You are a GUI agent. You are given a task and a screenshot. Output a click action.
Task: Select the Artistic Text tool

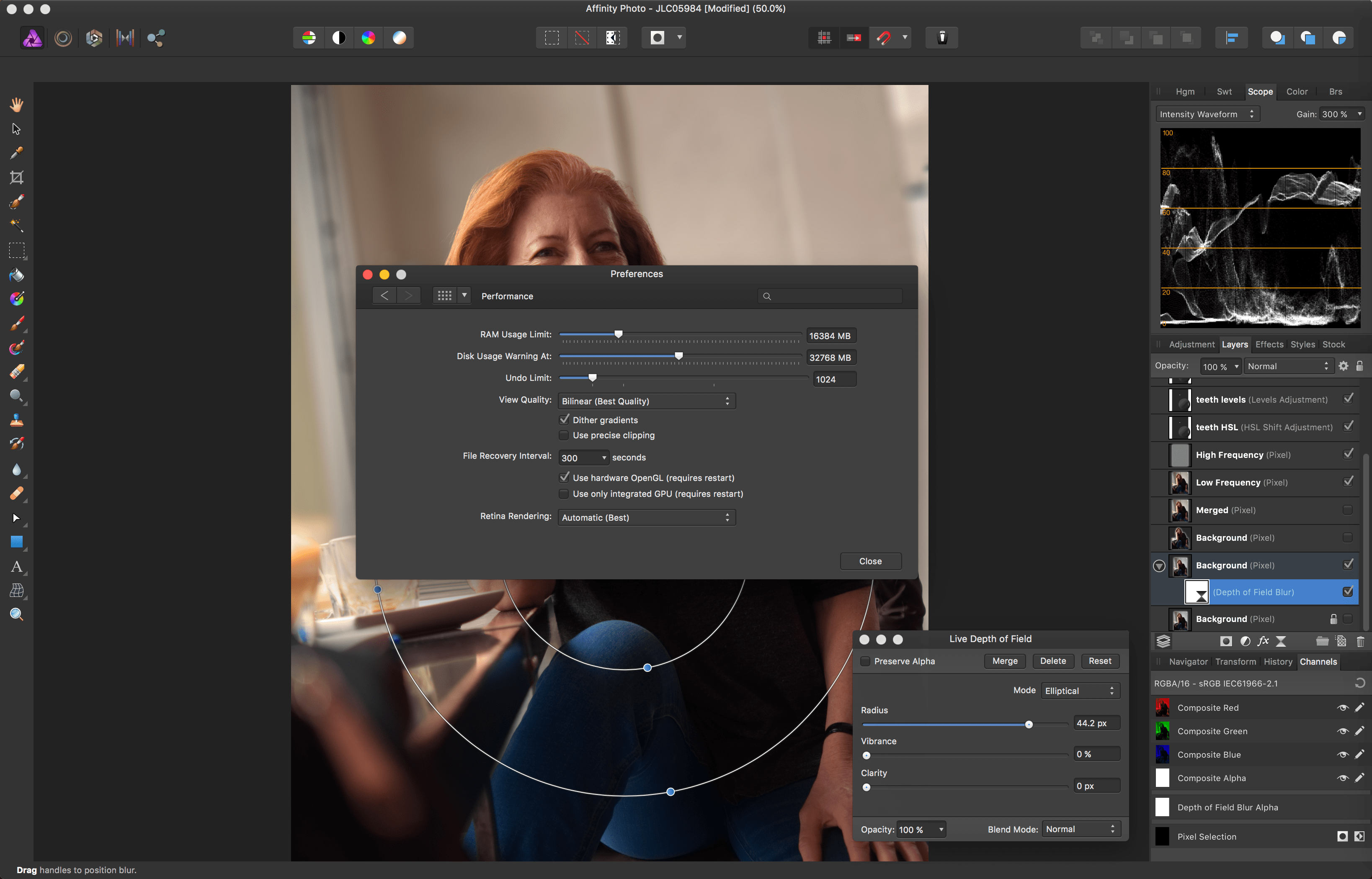click(x=17, y=567)
